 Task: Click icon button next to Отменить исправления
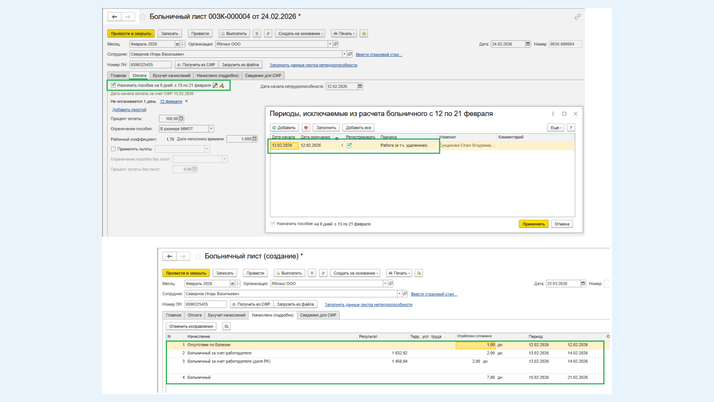pos(226,326)
